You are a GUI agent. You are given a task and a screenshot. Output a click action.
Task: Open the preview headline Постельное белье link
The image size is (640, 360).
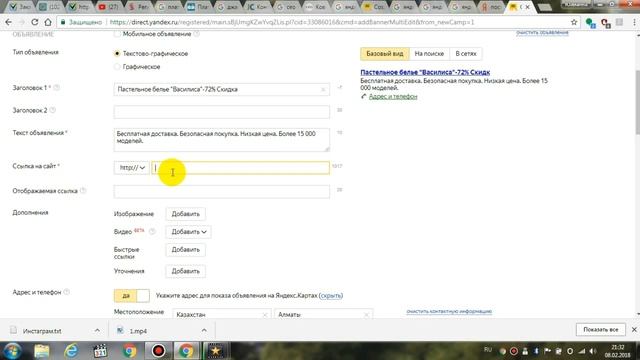coord(425,72)
